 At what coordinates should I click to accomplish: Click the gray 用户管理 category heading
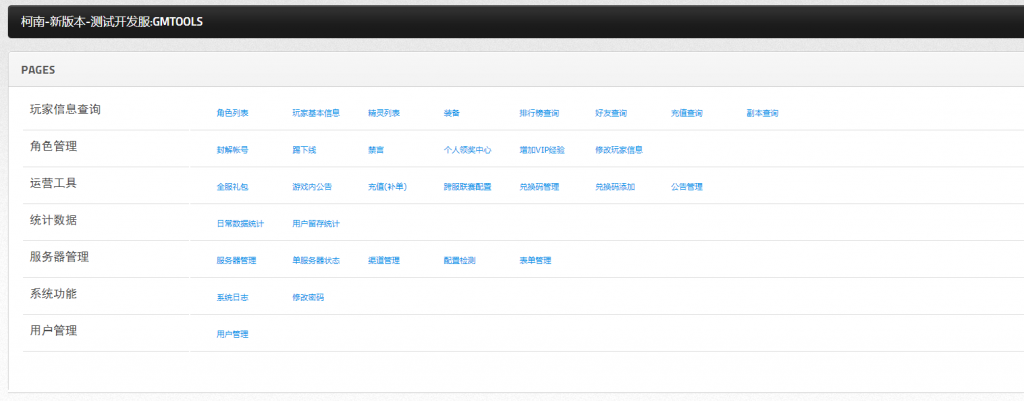click(x=54, y=330)
